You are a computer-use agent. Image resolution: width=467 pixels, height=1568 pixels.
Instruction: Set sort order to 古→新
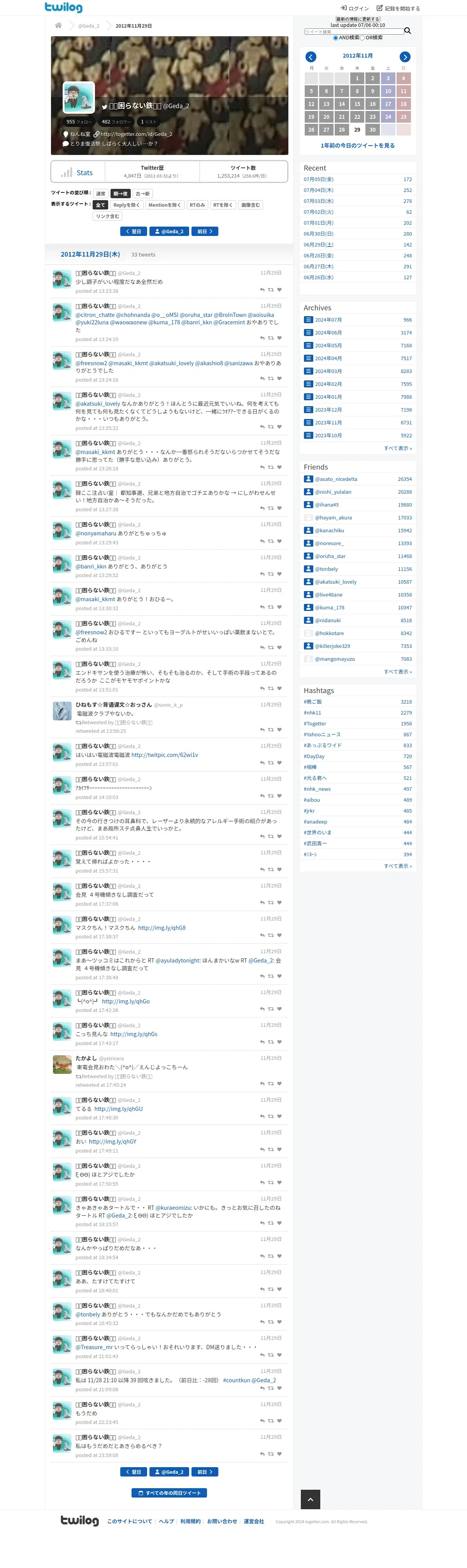pos(142,194)
